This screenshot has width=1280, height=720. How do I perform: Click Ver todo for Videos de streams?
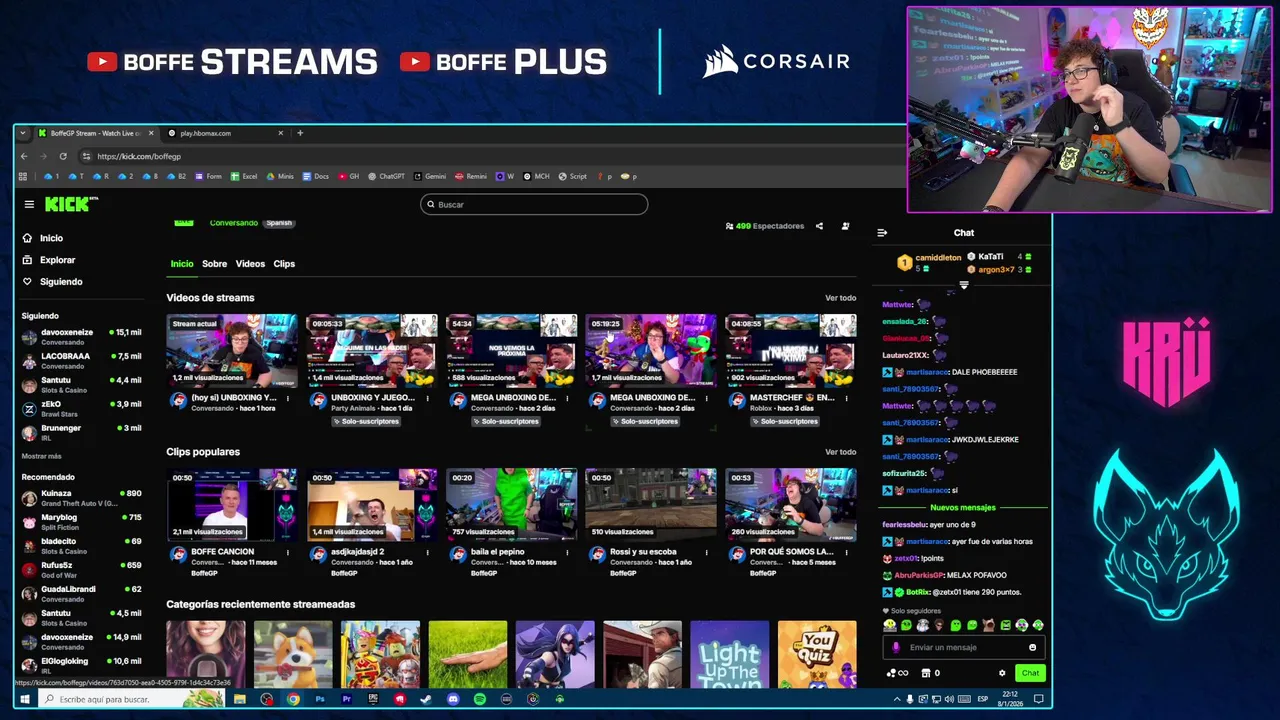click(840, 298)
